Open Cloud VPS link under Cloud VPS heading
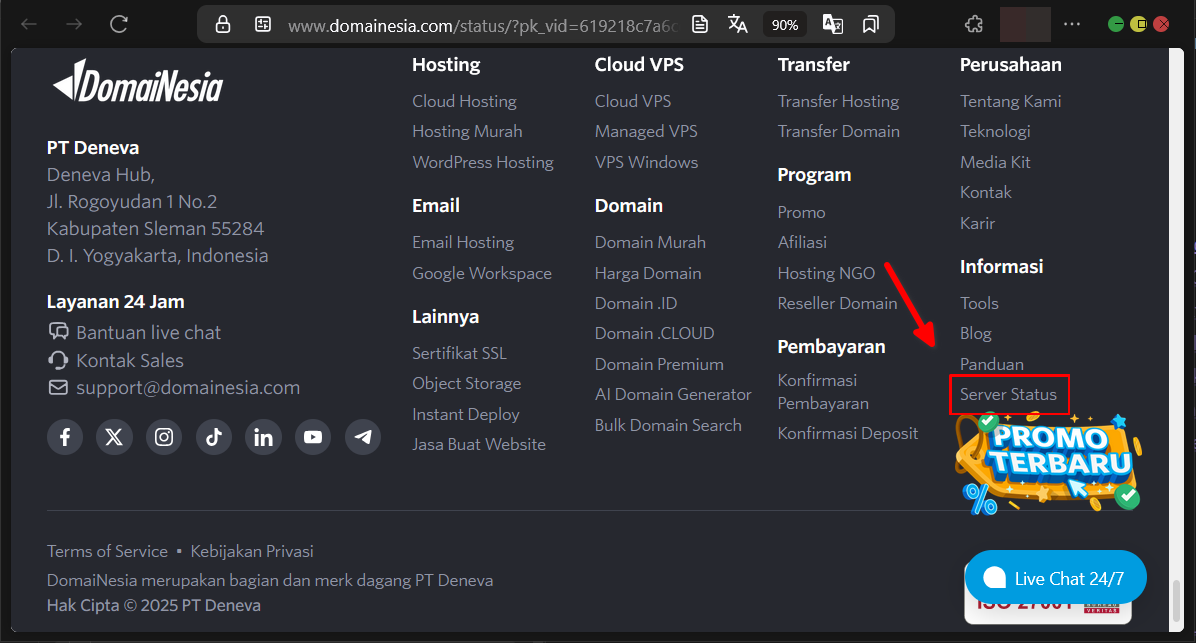 pos(633,101)
